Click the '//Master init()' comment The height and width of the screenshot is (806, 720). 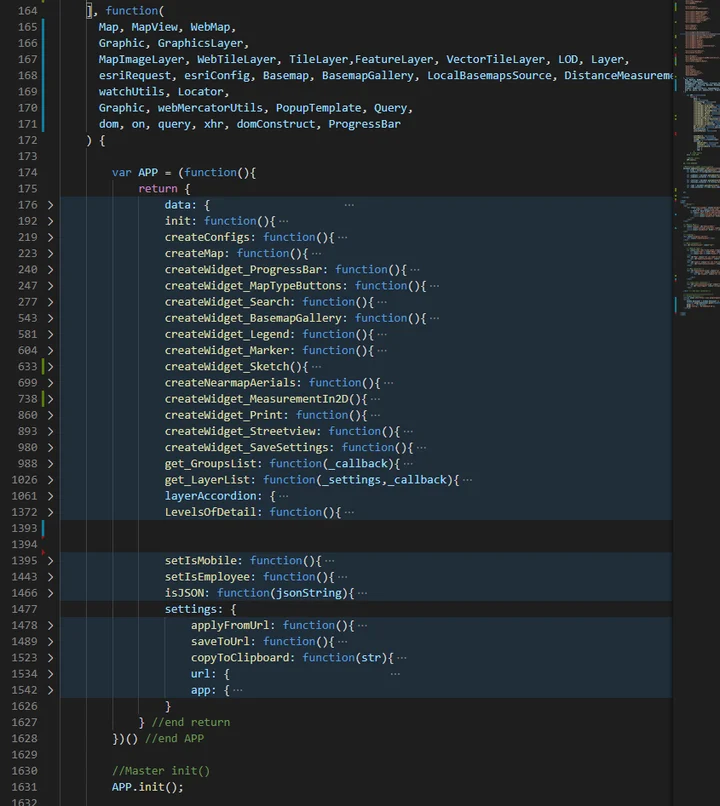pos(161,771)
